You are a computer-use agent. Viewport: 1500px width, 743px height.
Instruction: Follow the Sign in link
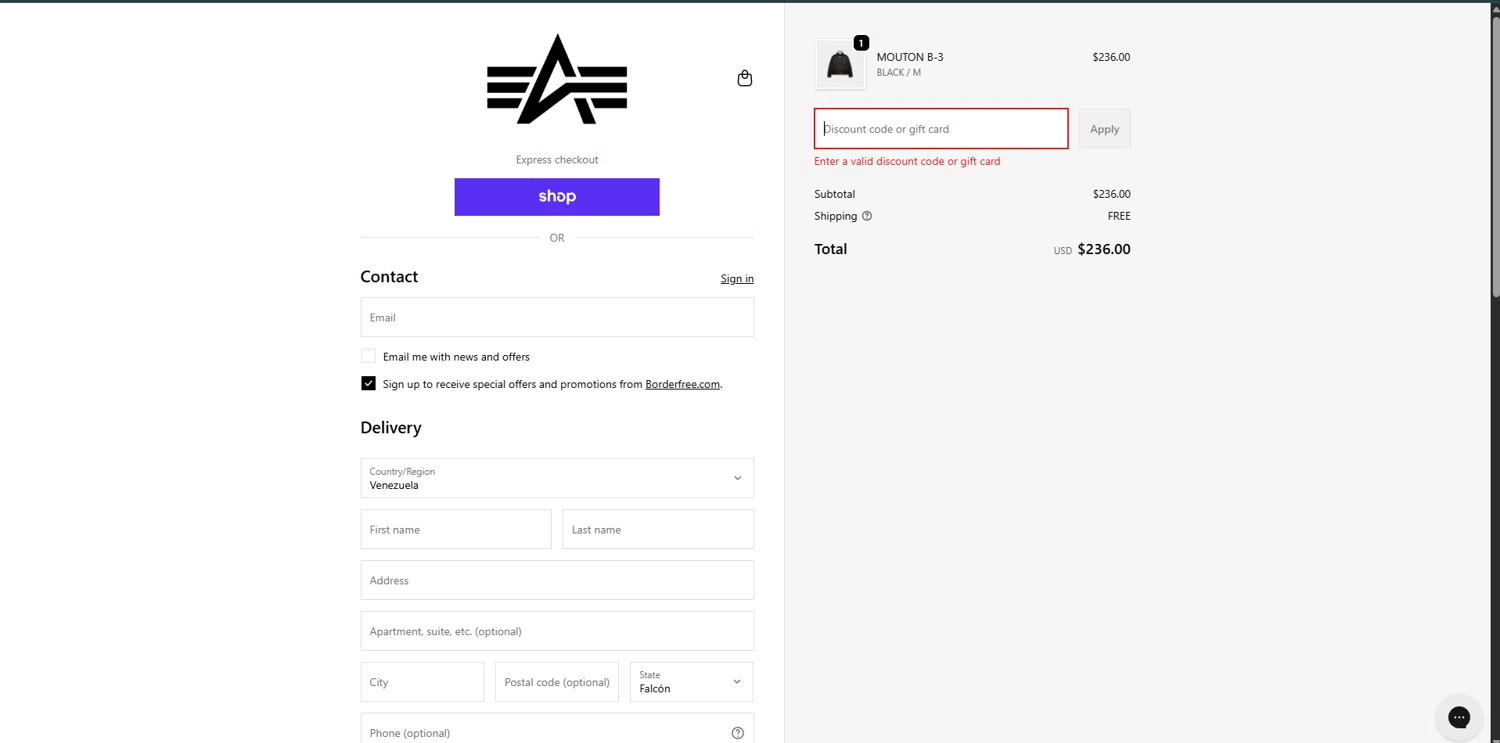[737, 279]
